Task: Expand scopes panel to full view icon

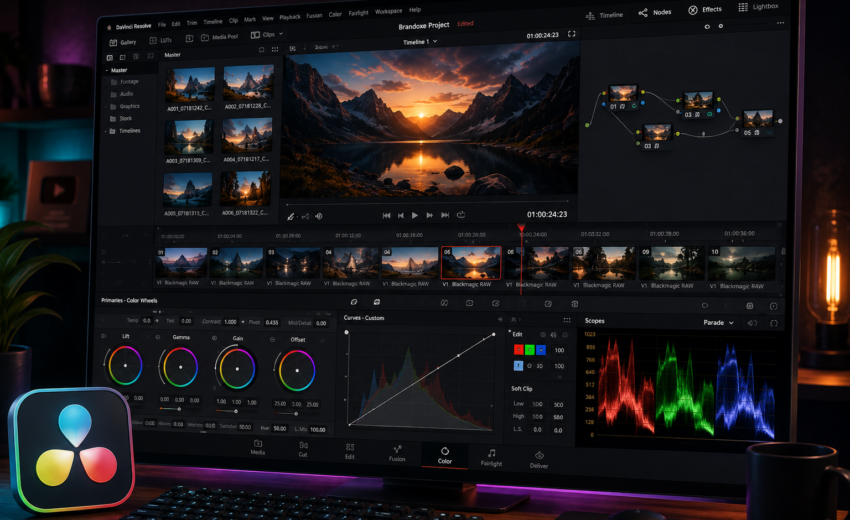Action: click(x=774, y=323)
